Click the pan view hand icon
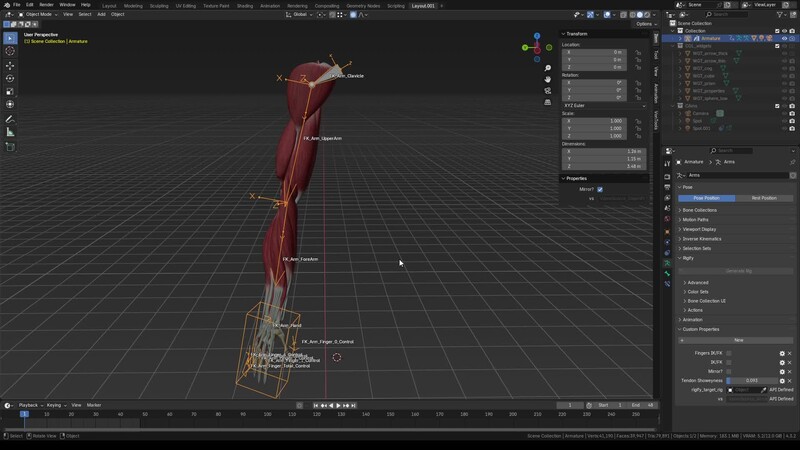The height and width of the screenshot is (450, 800). coord(548,79)
